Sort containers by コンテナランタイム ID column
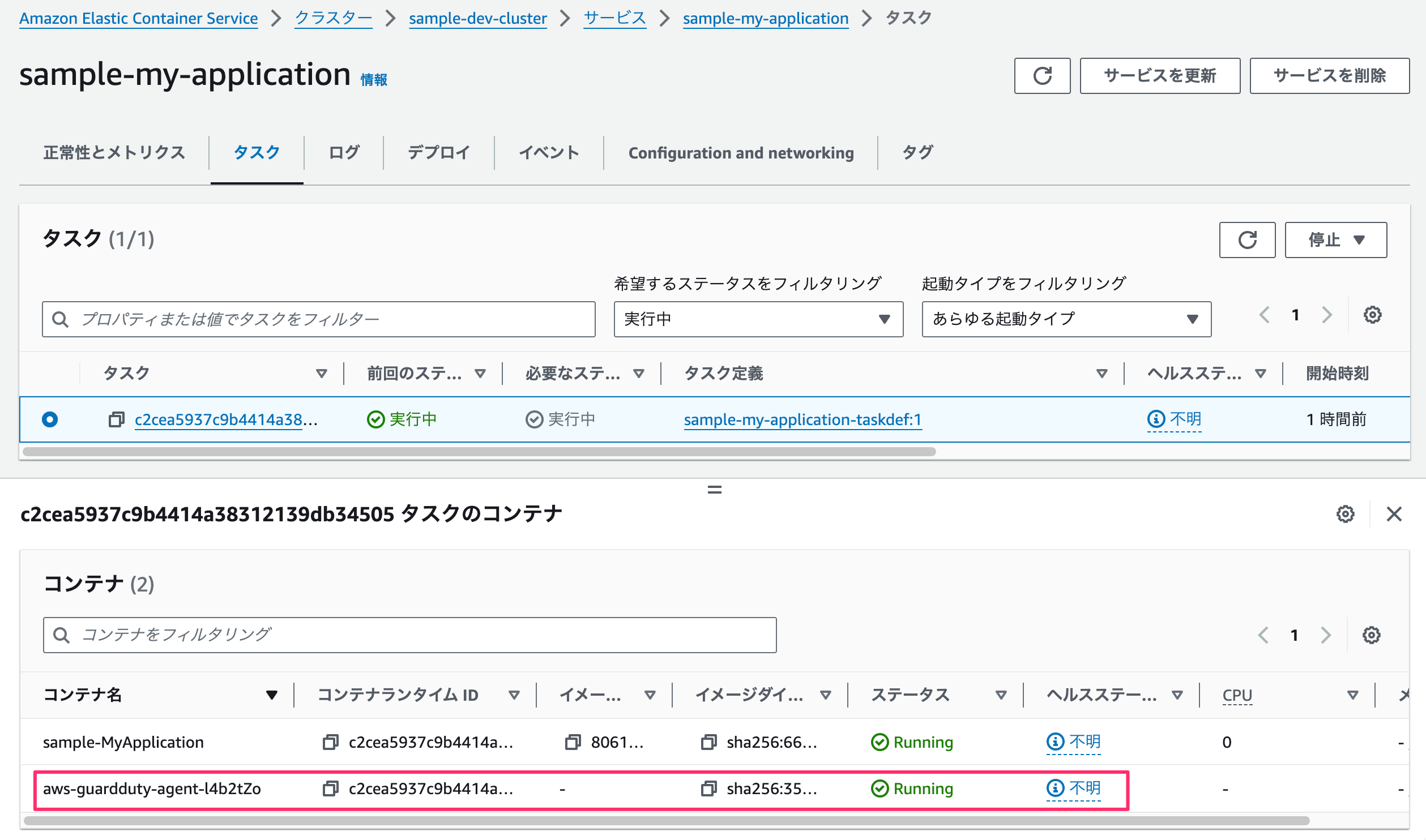The image size is (1426, 840). pos(514,695)
